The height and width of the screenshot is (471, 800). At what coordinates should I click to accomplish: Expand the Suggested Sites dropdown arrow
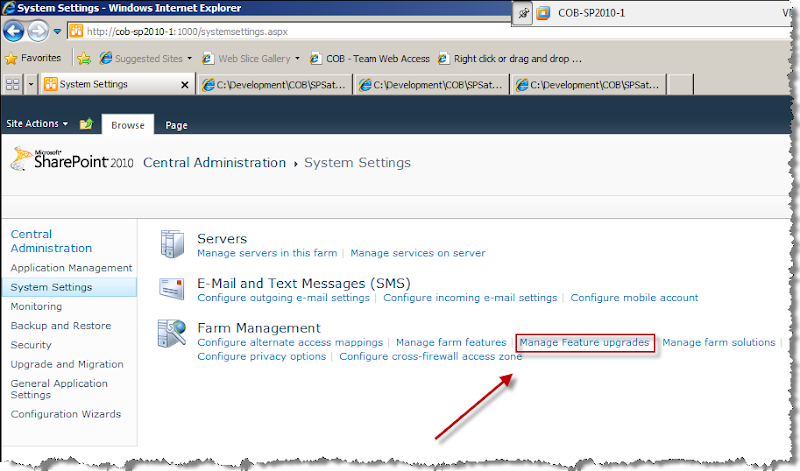190,58
